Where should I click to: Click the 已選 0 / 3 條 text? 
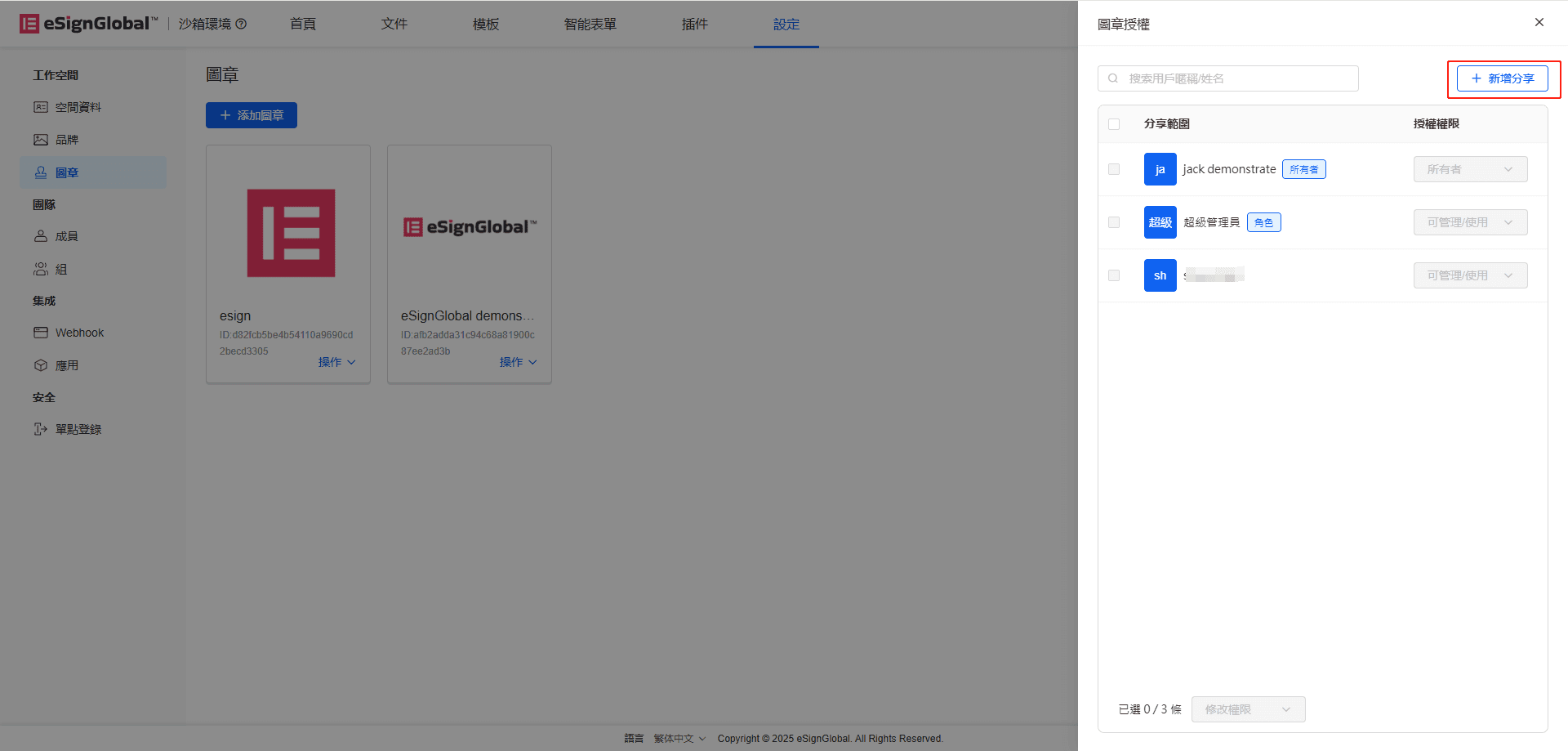(x=1150, y=709)
